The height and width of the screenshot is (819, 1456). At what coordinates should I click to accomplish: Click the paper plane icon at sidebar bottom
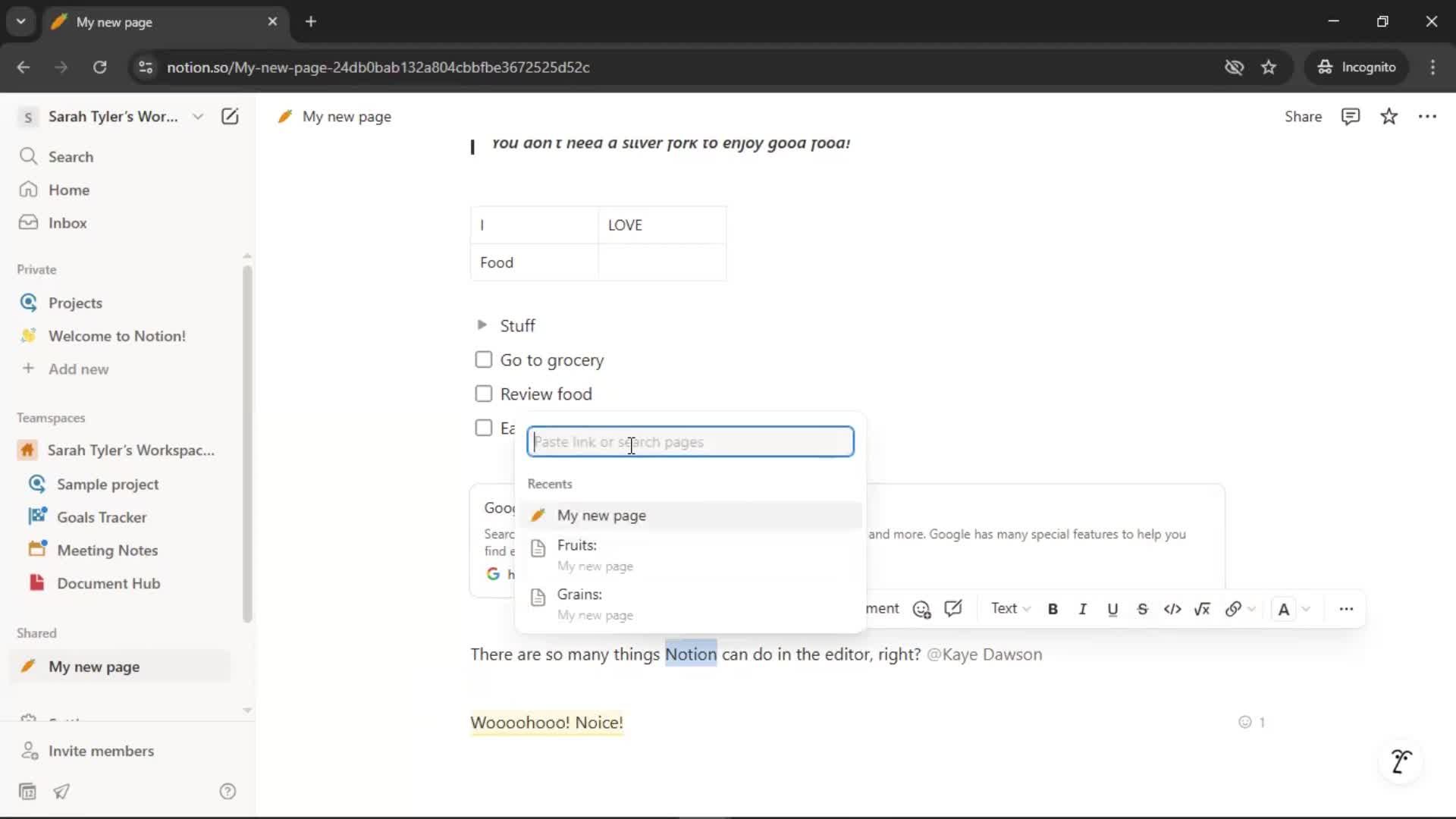(x=61, y=792)
